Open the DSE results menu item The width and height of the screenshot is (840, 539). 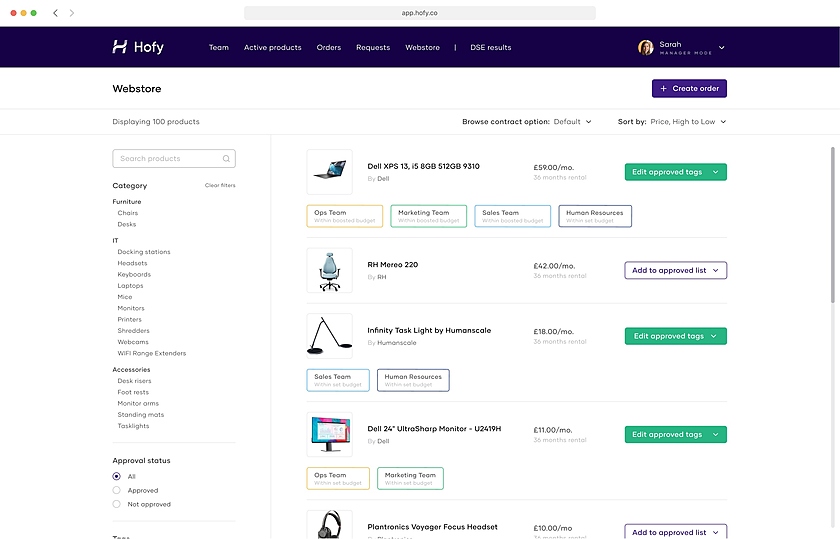[x=490, y=47]
